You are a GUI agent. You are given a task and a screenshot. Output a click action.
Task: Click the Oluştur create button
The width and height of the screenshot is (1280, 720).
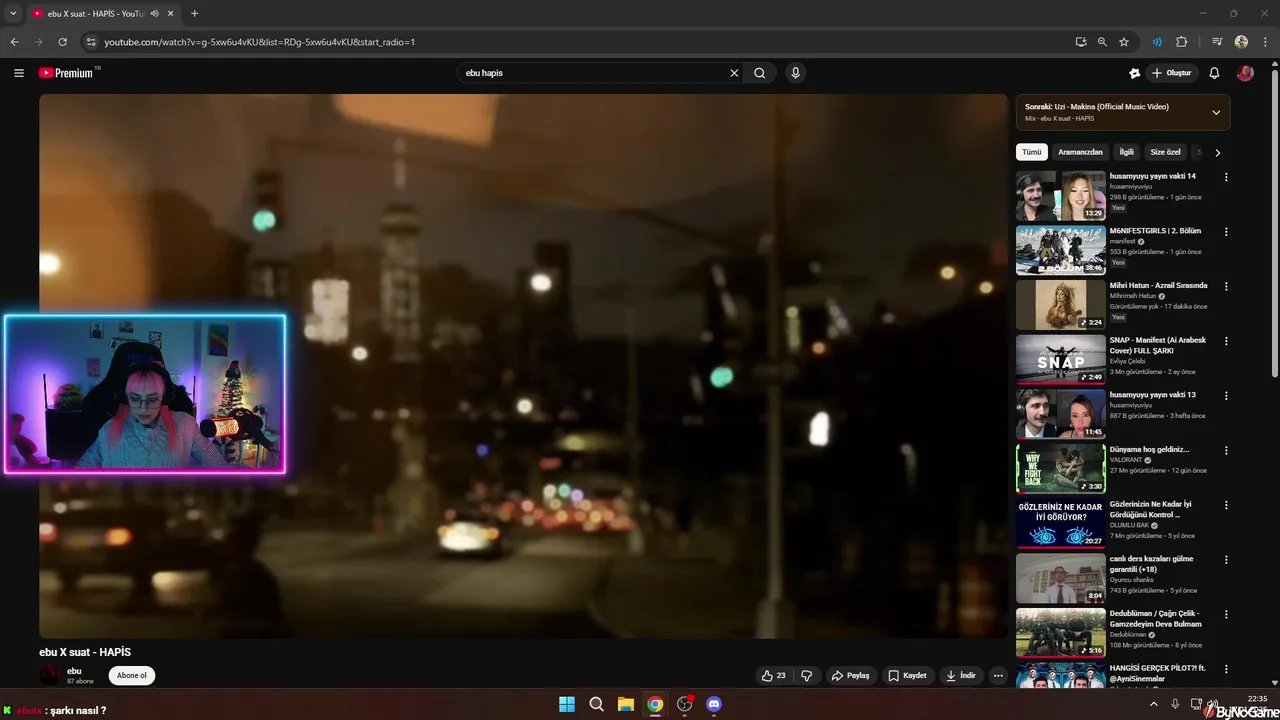point(1172,73)
